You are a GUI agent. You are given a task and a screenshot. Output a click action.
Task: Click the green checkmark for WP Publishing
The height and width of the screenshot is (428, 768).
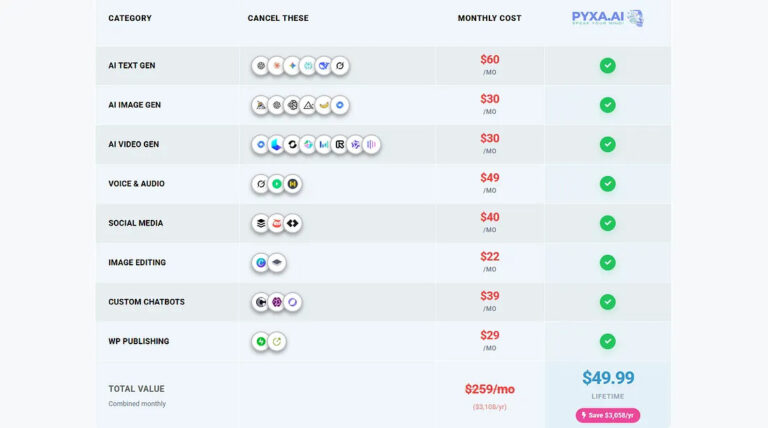(x=607, y=341)
